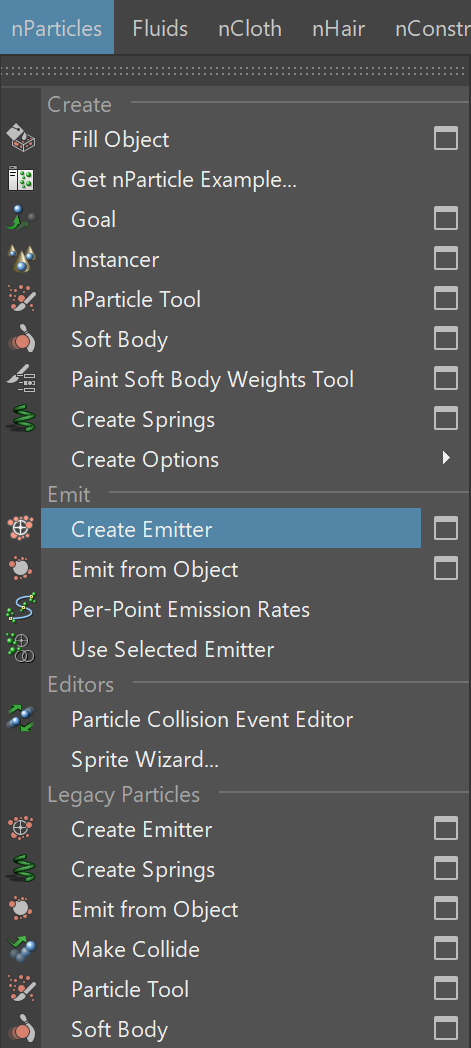Viewport: 471px width, 1048px height.
Task: Click the Fill Object paint bucket icon
Action: tap(21, 139)
